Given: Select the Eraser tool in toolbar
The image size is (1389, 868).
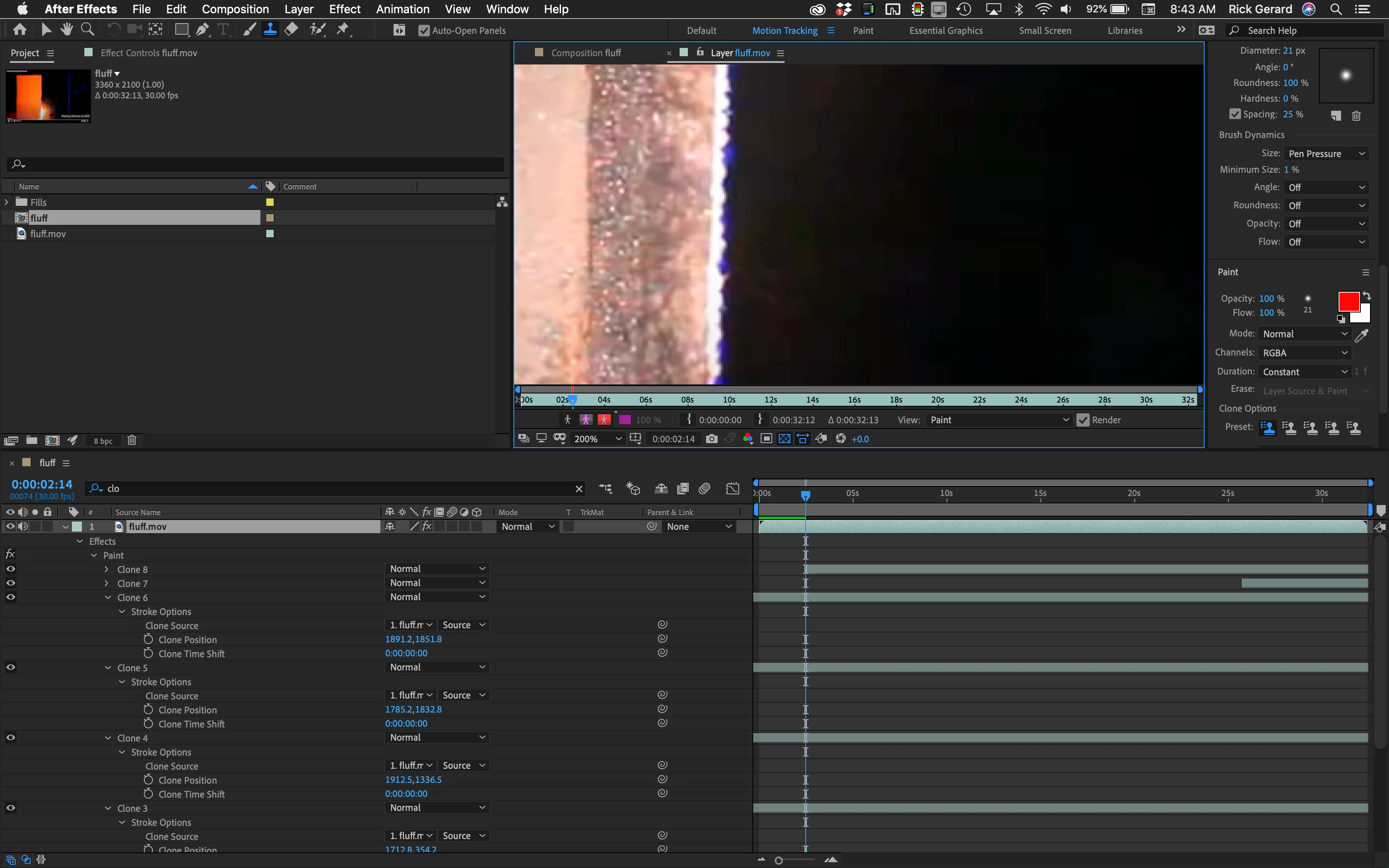Looking at the screenshot, I should 291,29.
